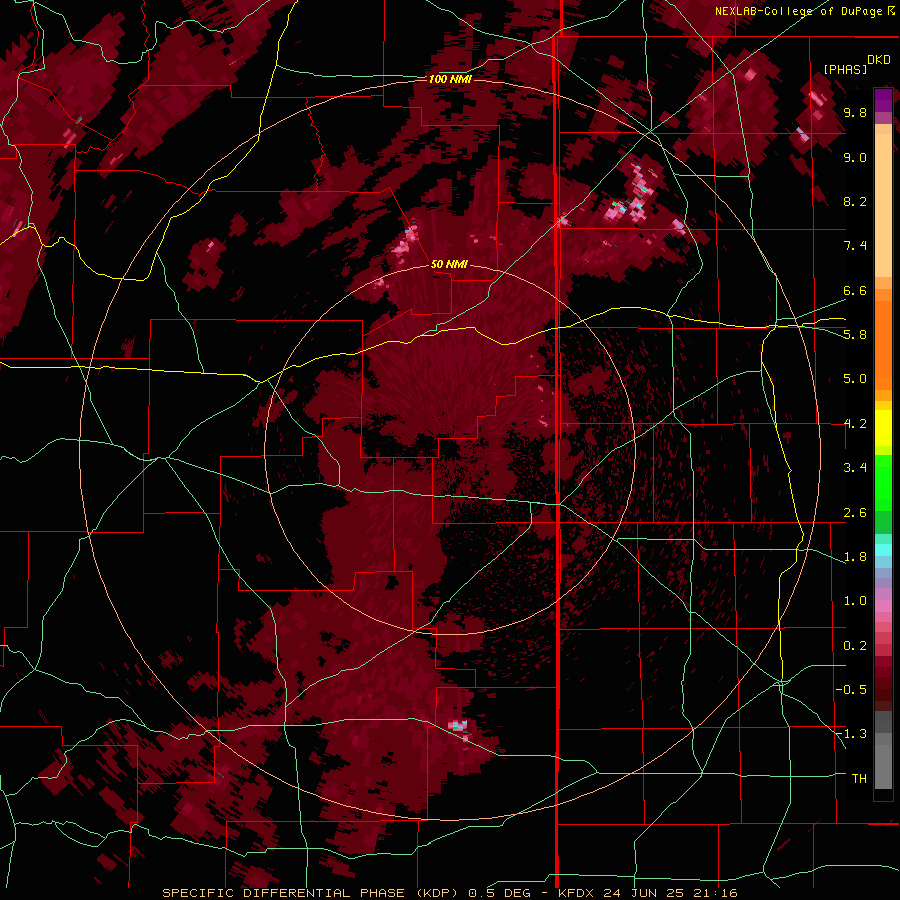Click the 2.6 scale value
900x900 pixels.
[855, 513]
